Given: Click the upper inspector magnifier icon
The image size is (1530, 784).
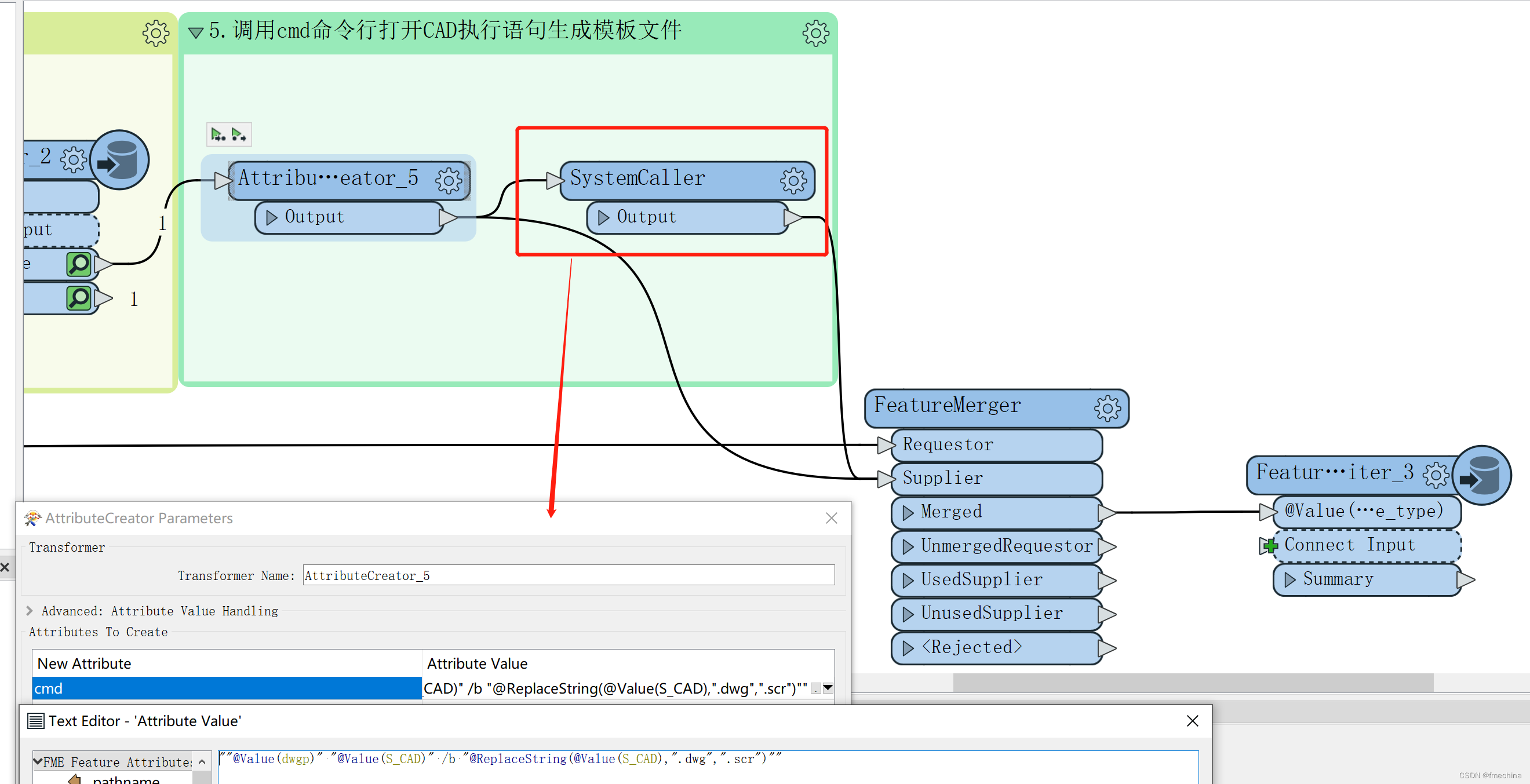Looking at the screenshot, I should pos(80,264).
